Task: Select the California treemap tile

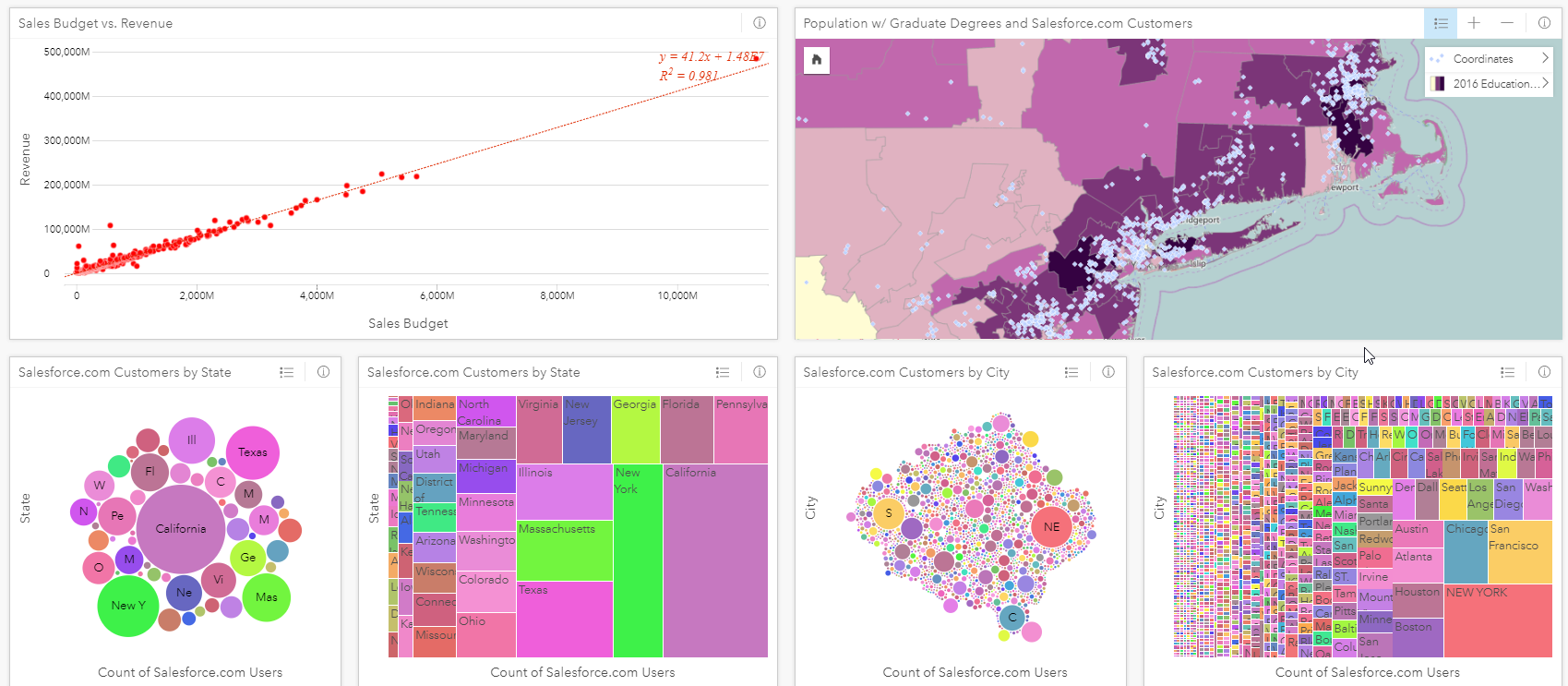Action: pyautogui.click(x=715, y=560)
